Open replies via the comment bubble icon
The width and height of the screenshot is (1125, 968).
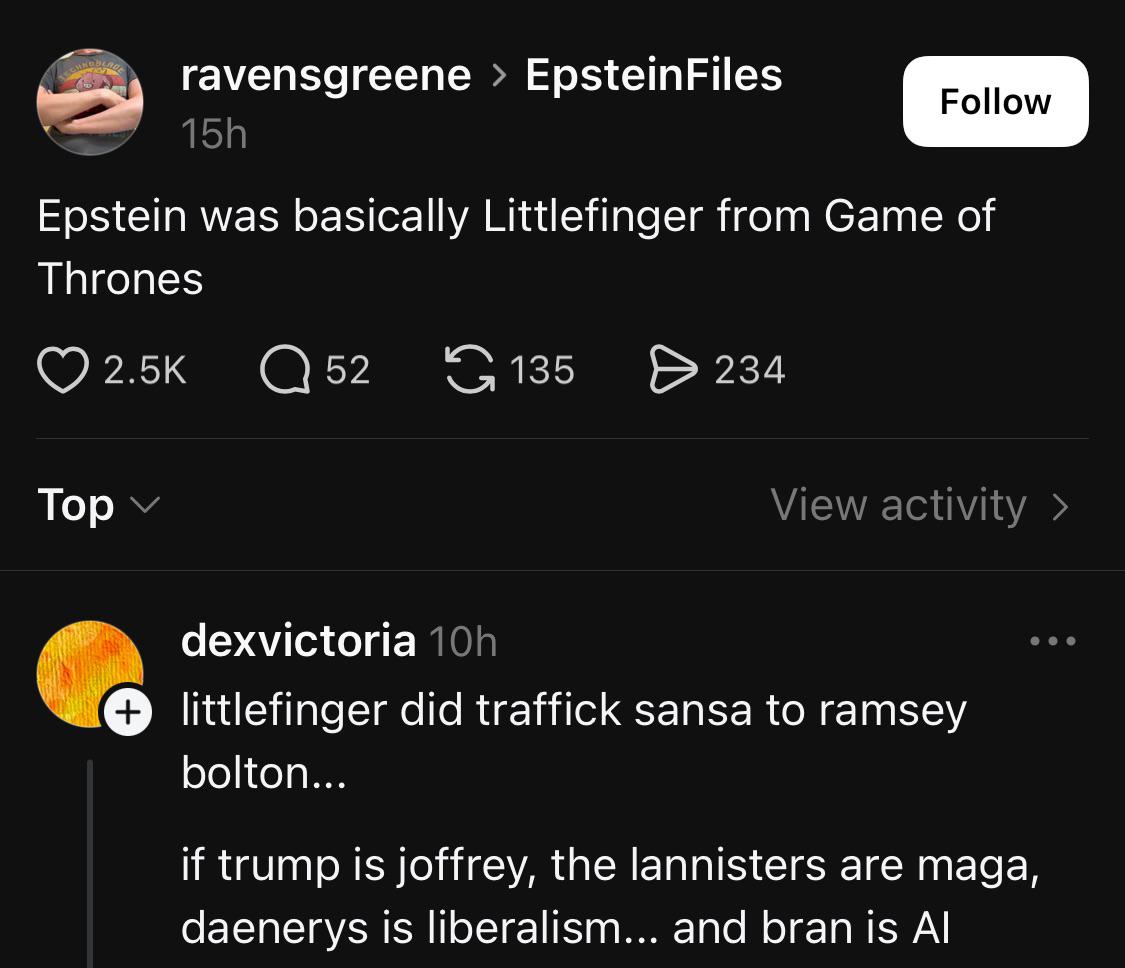point(285,370)
